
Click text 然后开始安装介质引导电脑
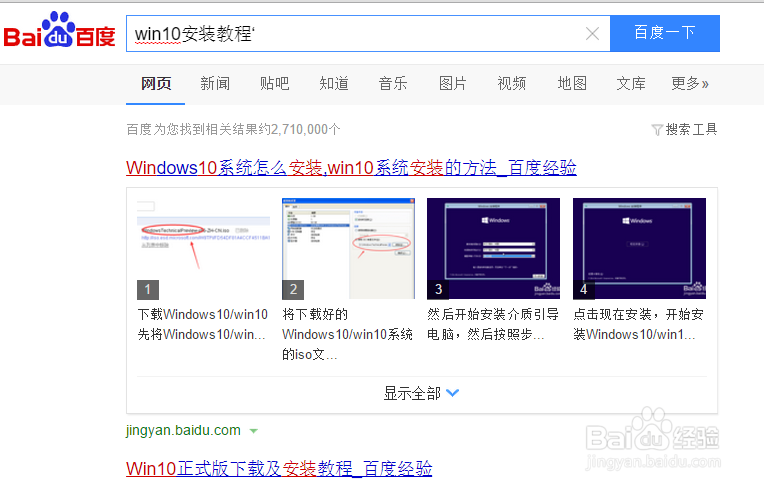[x=493, y=324]
